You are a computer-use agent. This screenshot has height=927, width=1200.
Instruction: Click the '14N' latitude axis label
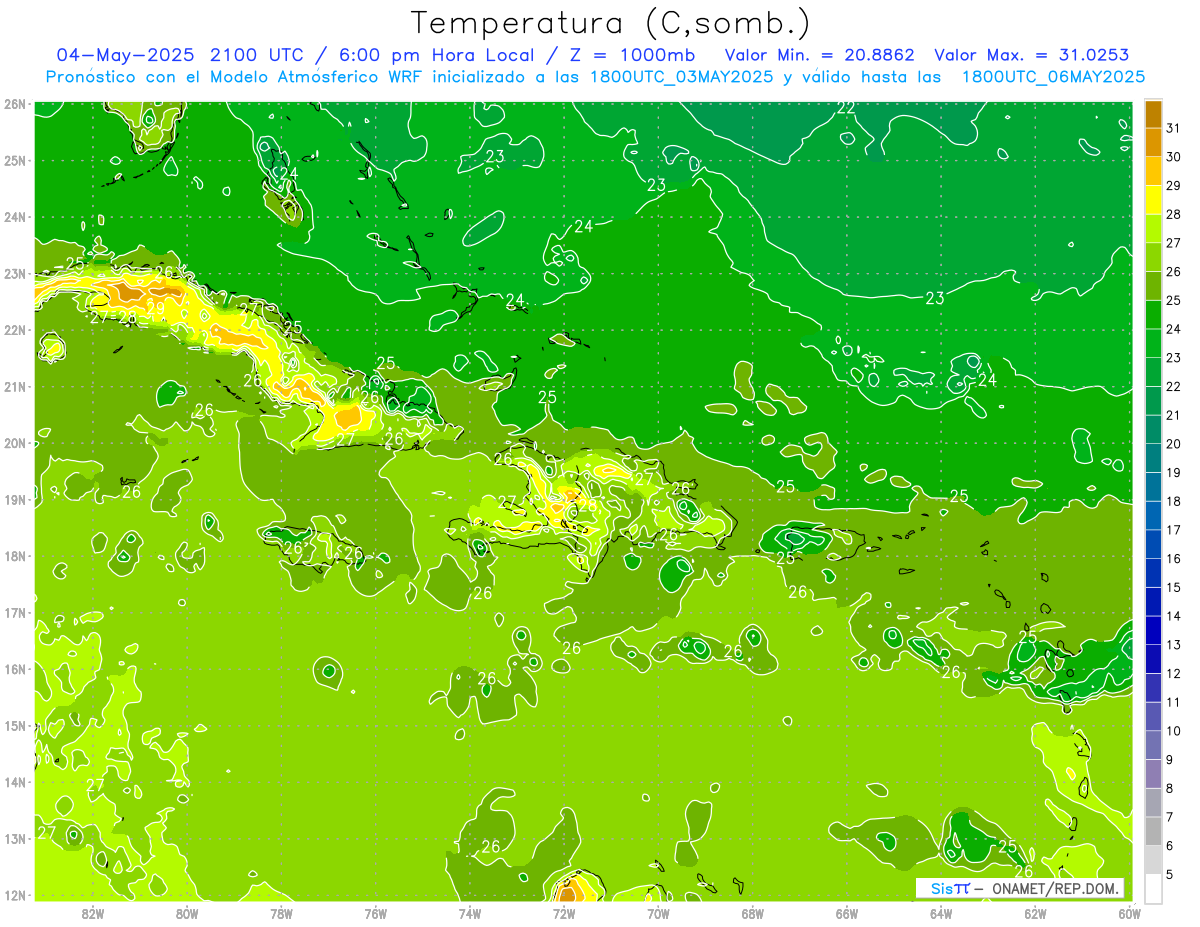coord(14,782)
